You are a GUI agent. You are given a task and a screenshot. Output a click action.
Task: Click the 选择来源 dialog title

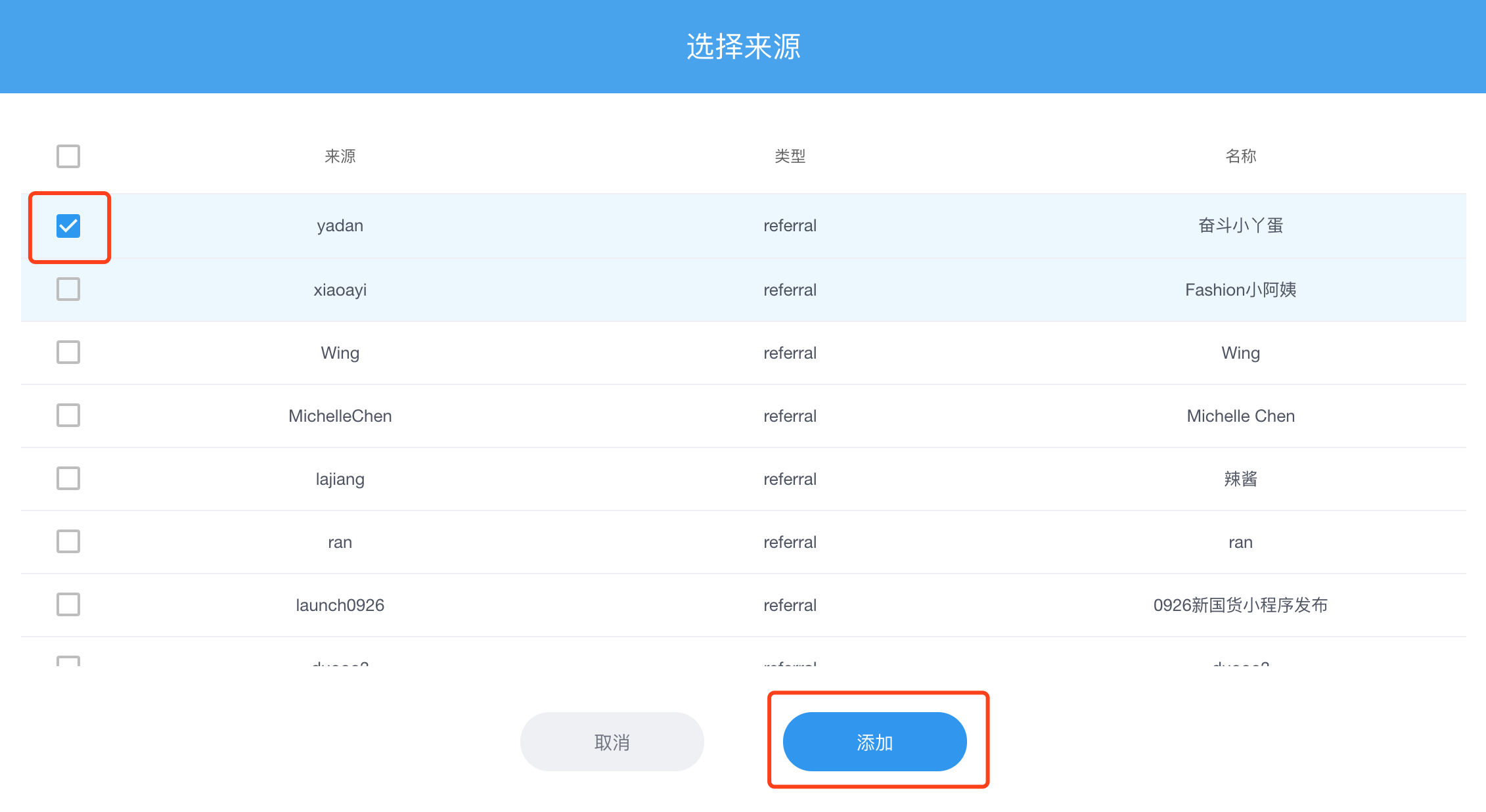[744, 47]
